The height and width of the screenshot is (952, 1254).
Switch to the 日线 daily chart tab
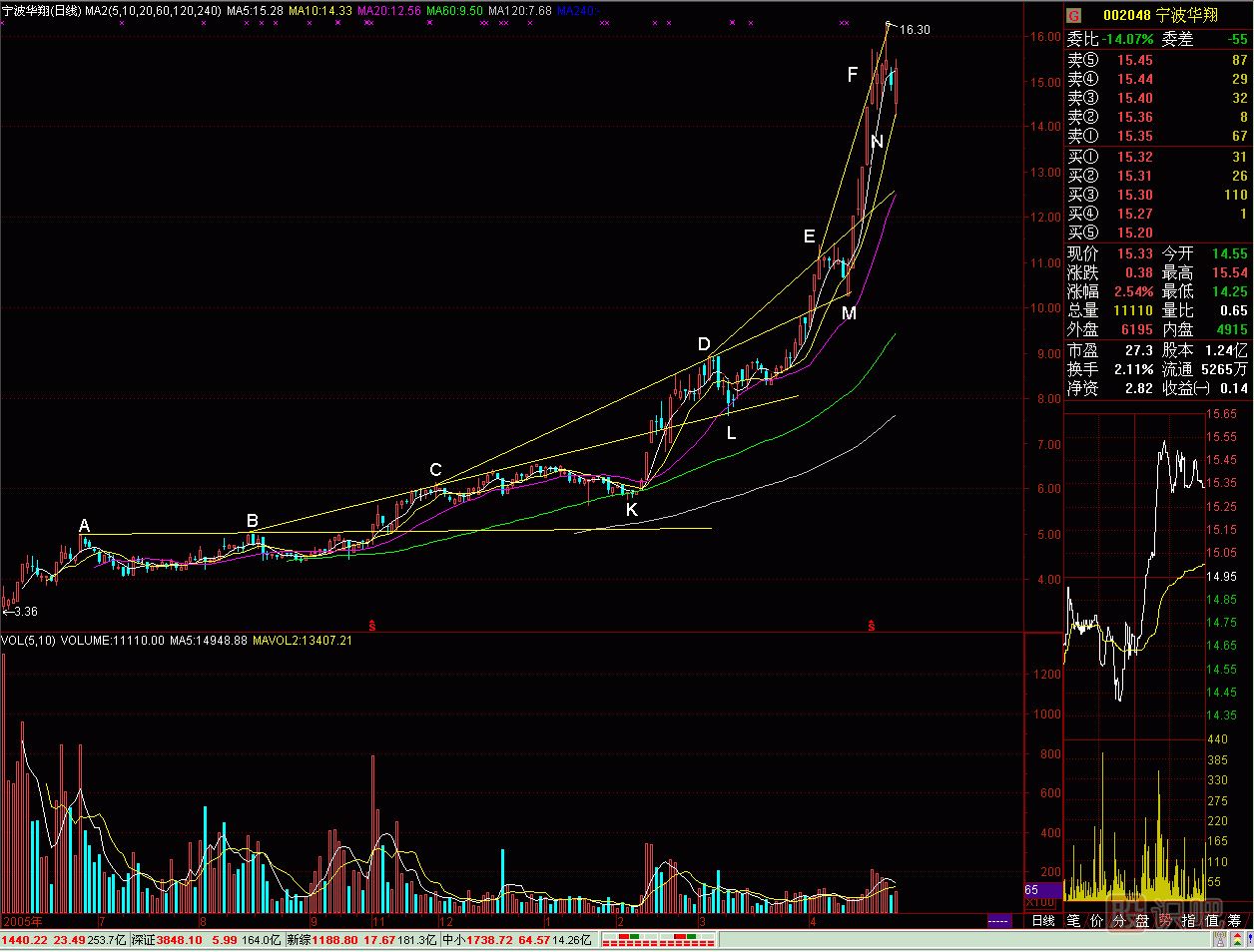(x=1043, y=920)
